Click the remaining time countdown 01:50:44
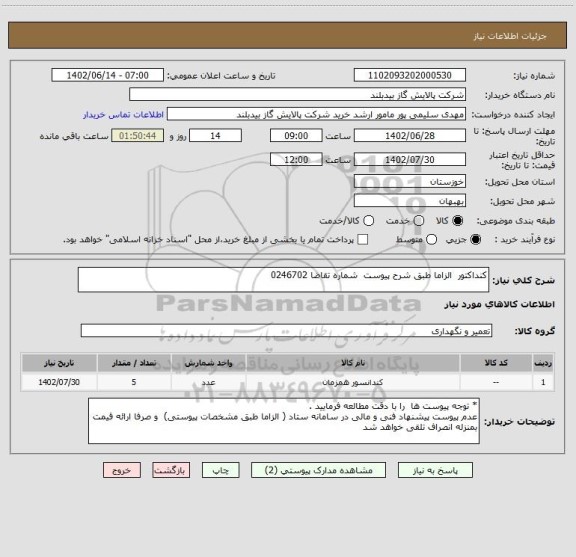This screenshot has width=576, height=557. [138, 136]
